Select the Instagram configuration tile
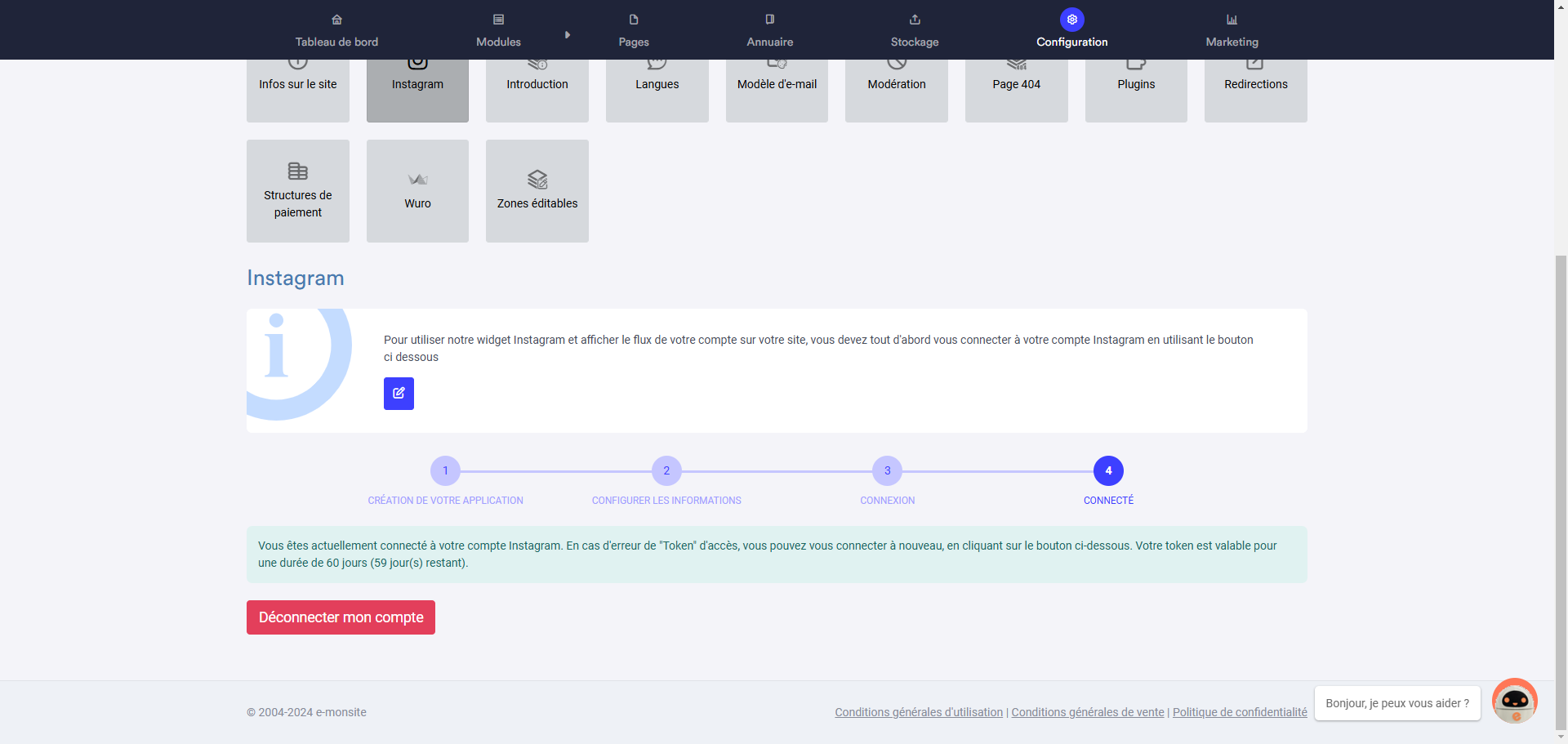Image resolution: width=1568 pixels, height=744 pixels. [417, 90]
